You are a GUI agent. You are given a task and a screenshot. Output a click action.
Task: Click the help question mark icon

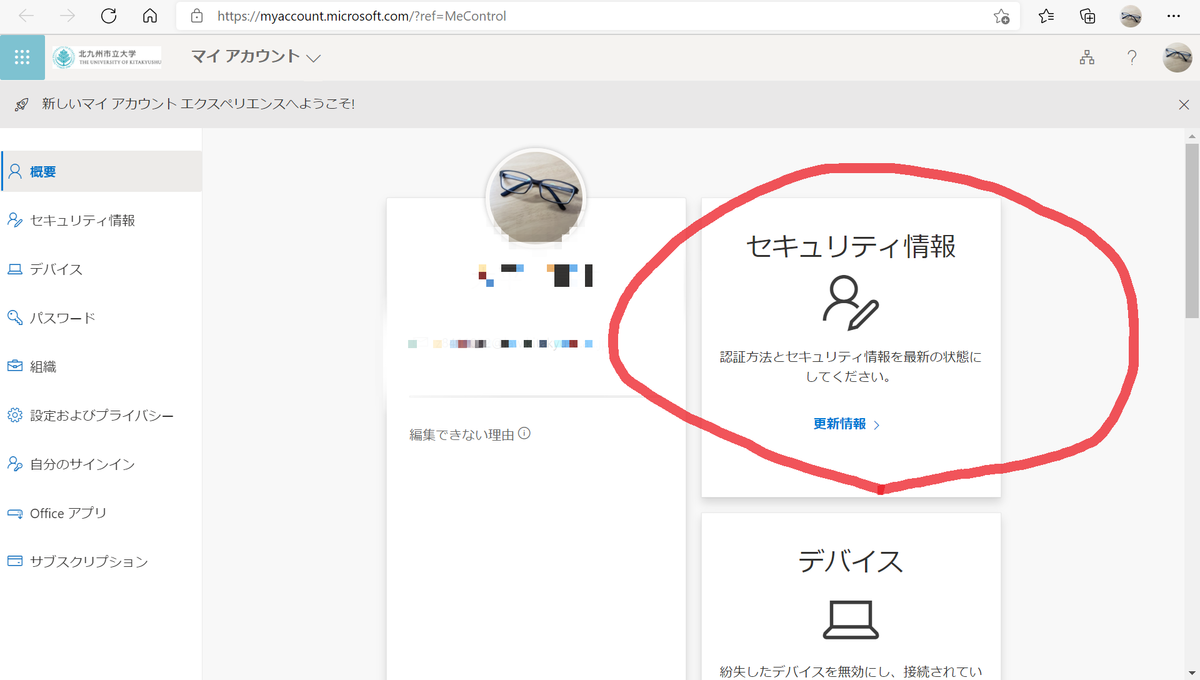pos(1132,57)
